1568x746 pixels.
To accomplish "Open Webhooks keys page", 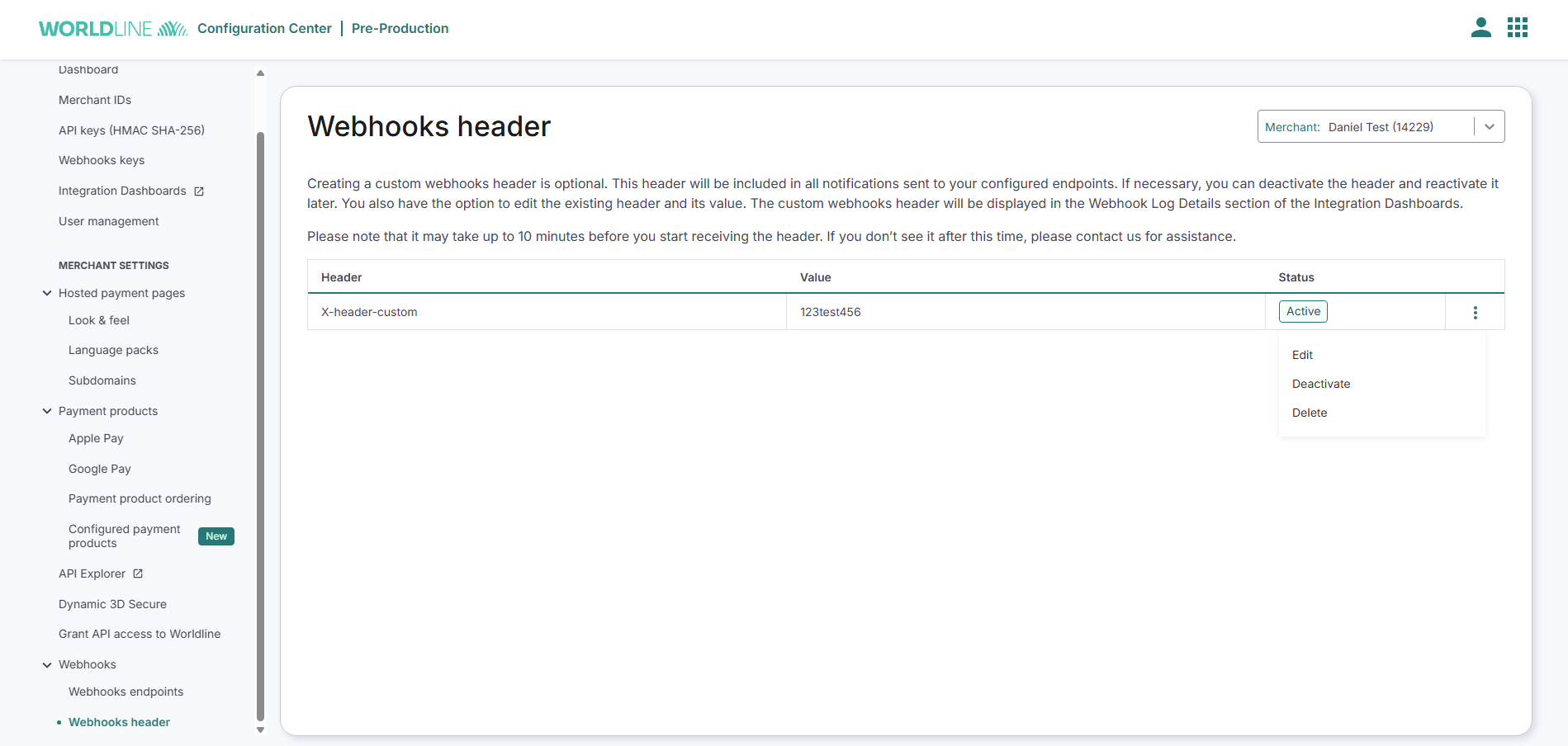I will pos(102,160).
